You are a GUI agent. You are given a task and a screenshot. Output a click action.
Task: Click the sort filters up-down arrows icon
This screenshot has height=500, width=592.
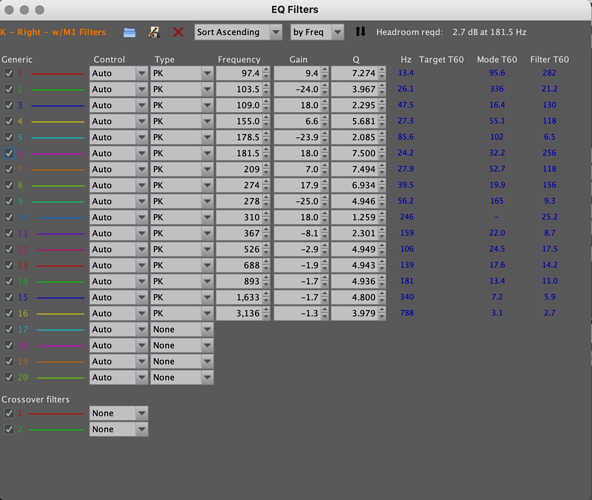[360, 31]
